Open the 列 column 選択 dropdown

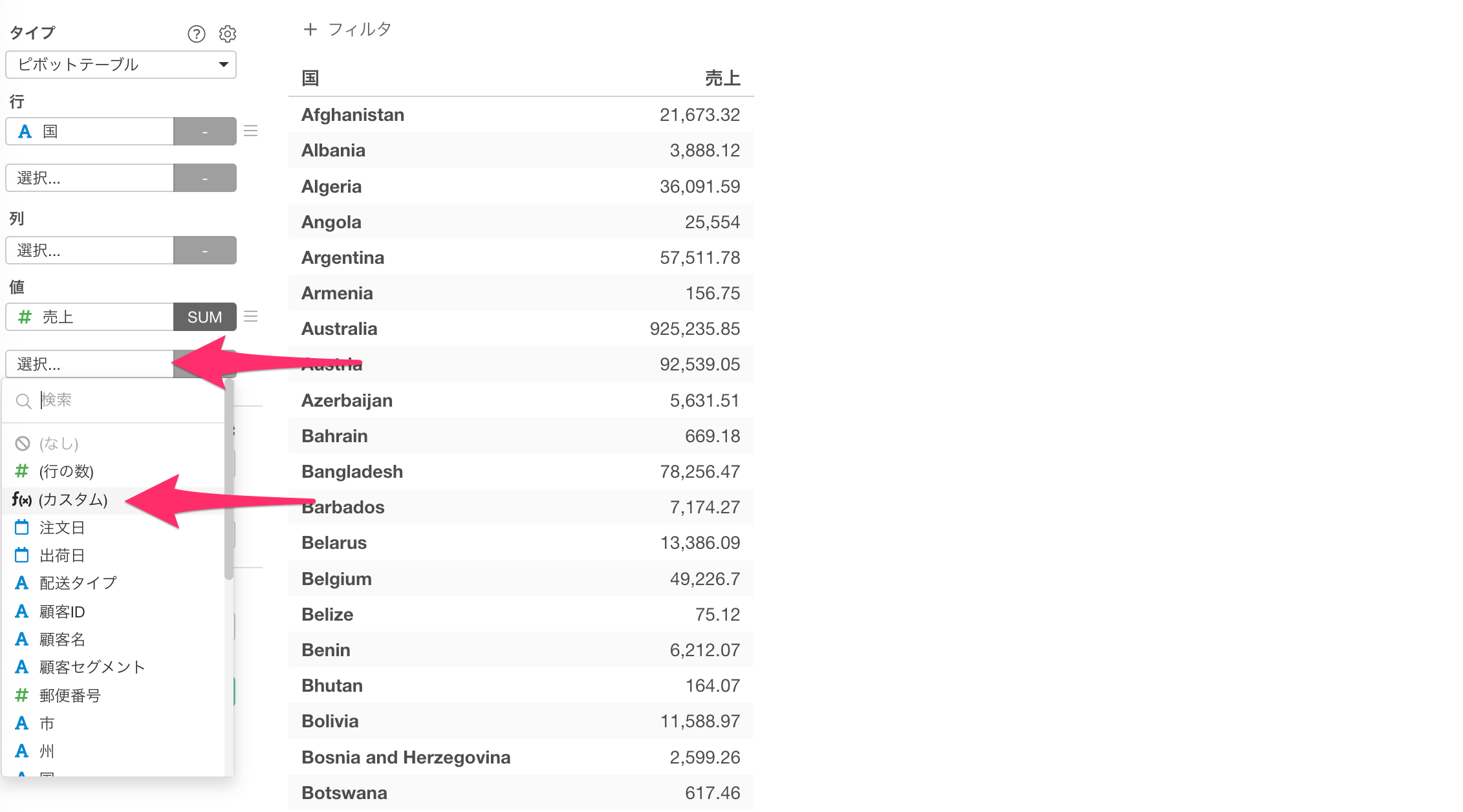coord(90,250)
